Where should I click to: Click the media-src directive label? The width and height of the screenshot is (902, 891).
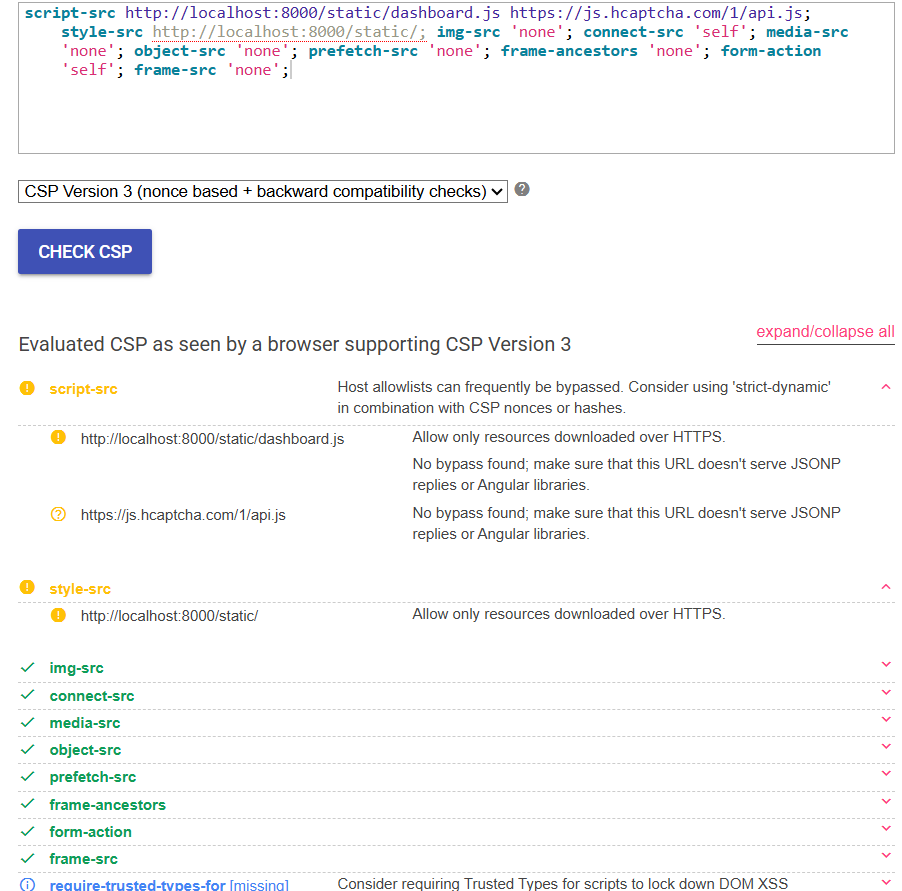[85, 723]
